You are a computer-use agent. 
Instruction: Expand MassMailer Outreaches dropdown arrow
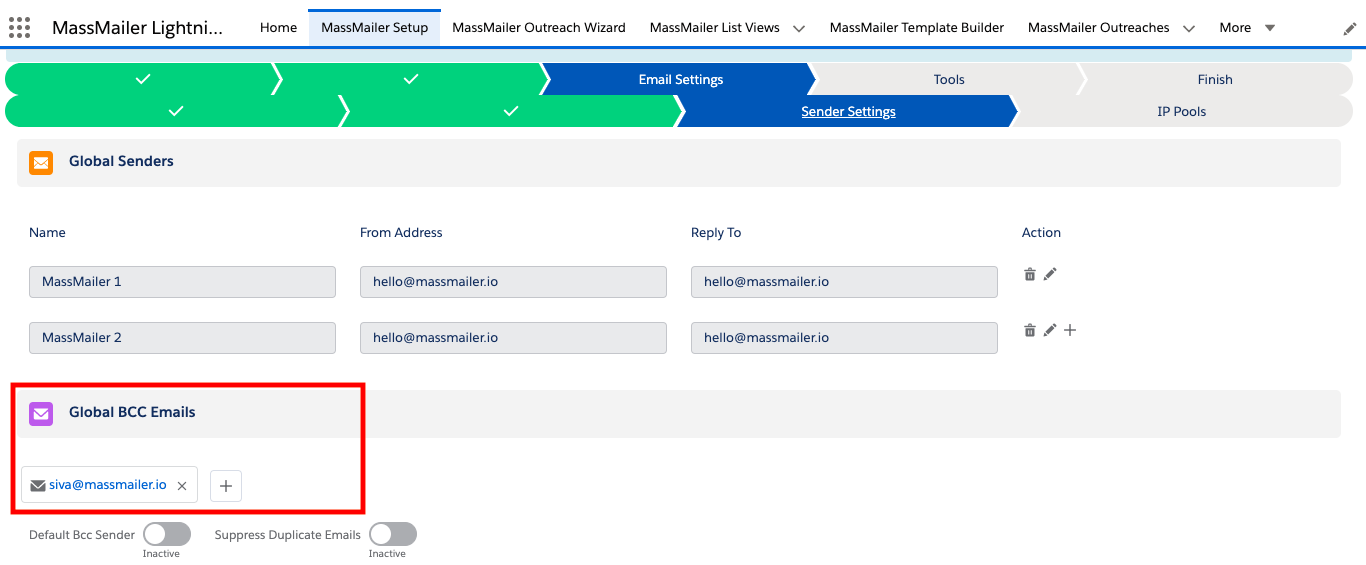tap(1189, 29)
